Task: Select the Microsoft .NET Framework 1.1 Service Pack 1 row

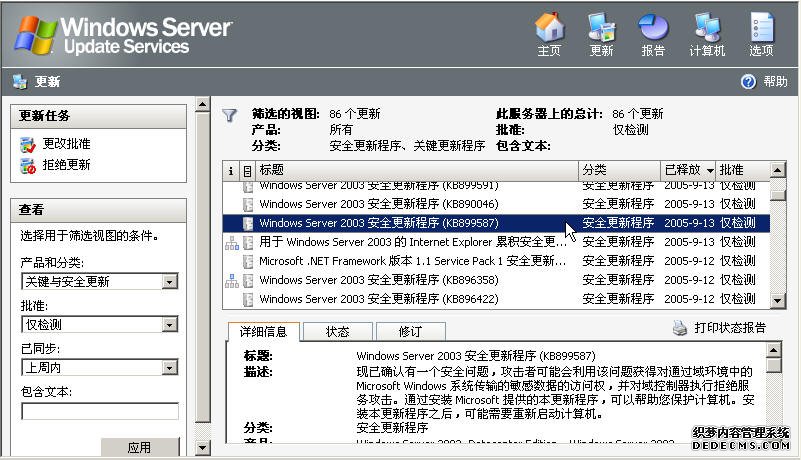Action: point(497,261)
